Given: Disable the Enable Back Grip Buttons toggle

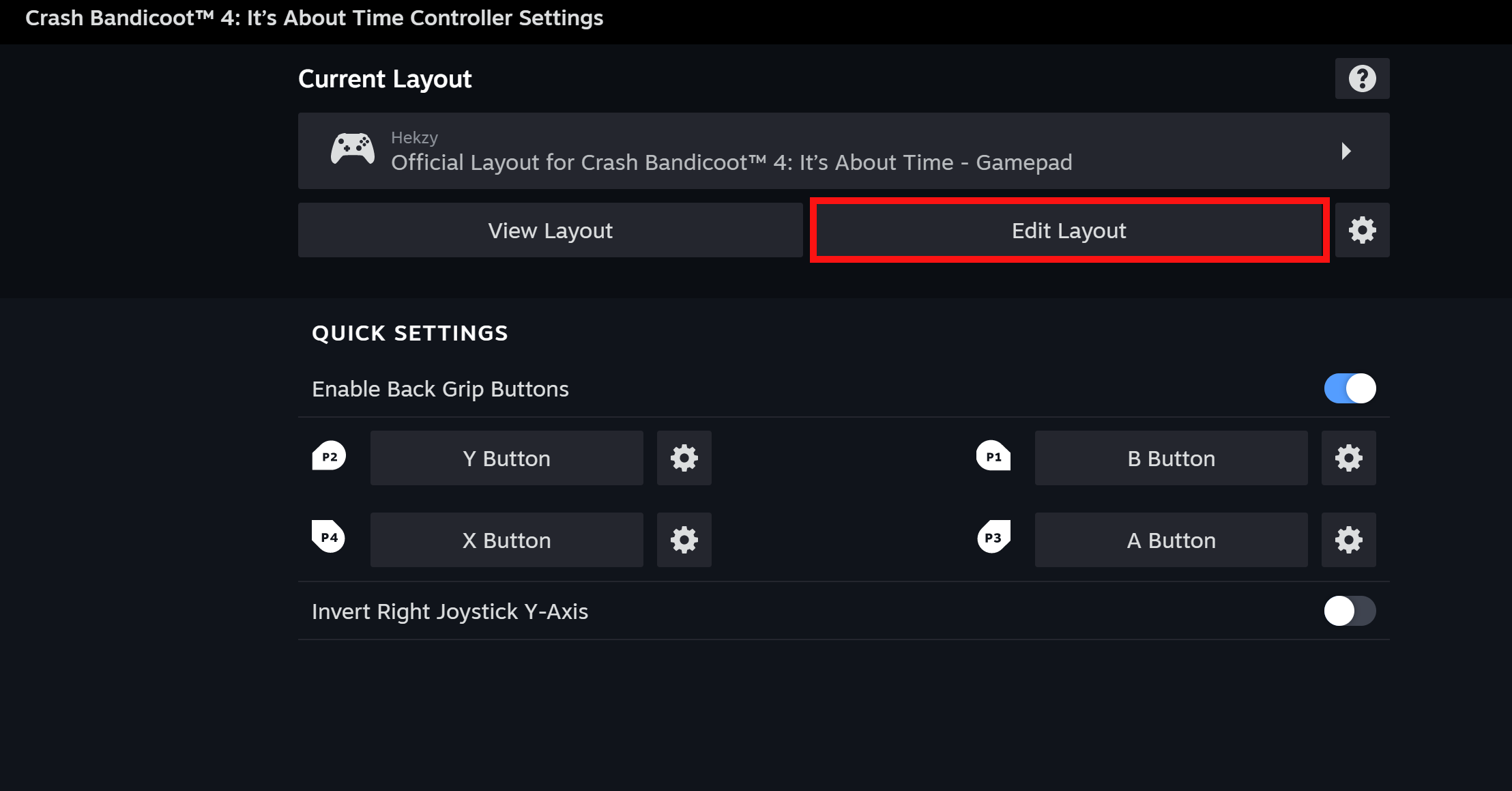Looking at the screenshot, I should [1350, 388].
